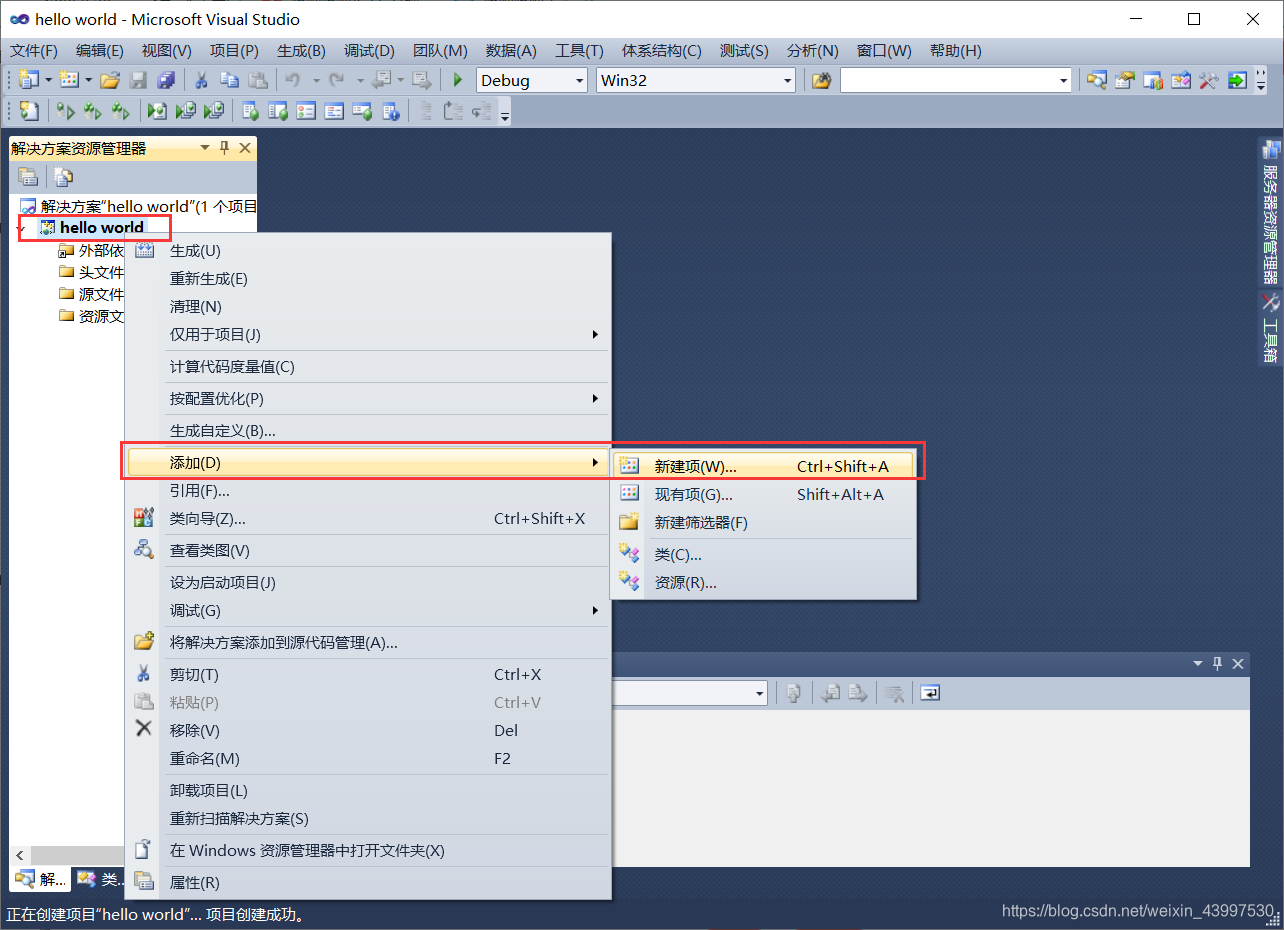The image size is (1284, 930).
Task: Click the Undo arrow icon
Action: (x=292, y=80)
